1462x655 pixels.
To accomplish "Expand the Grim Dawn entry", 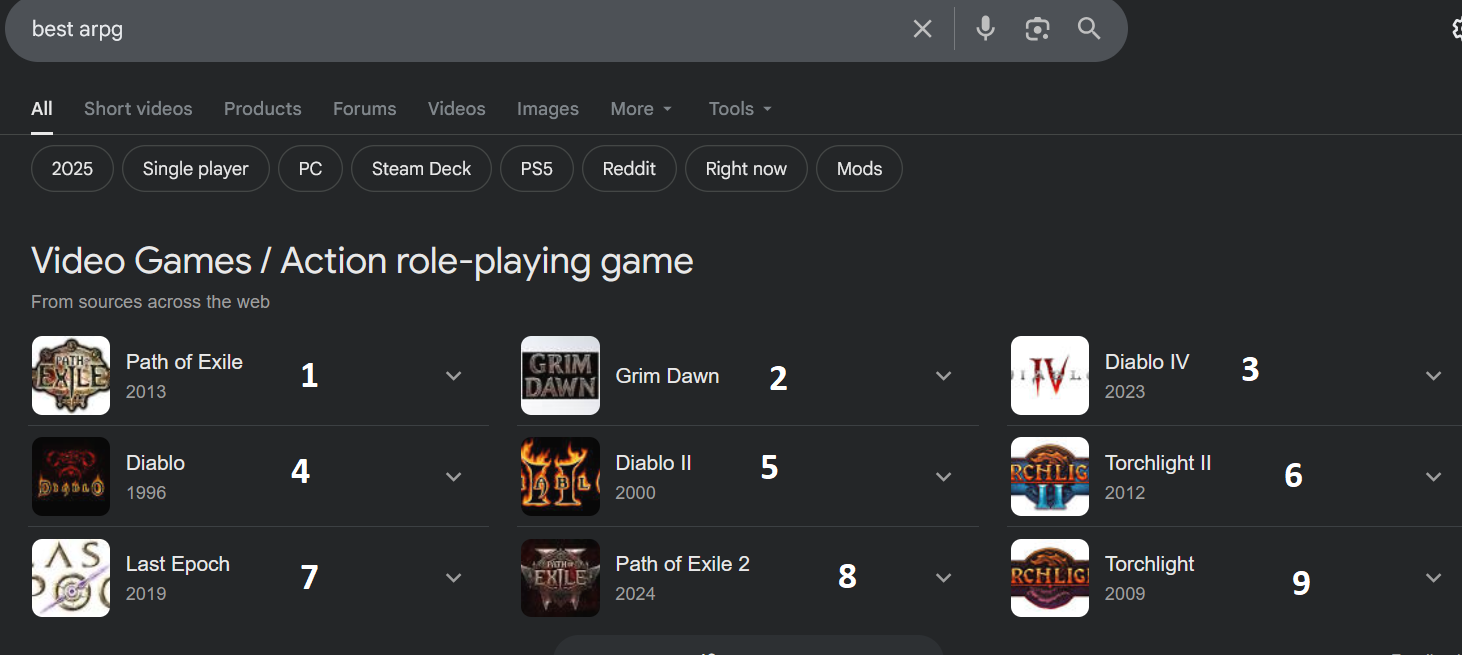I will coord(943,376).
